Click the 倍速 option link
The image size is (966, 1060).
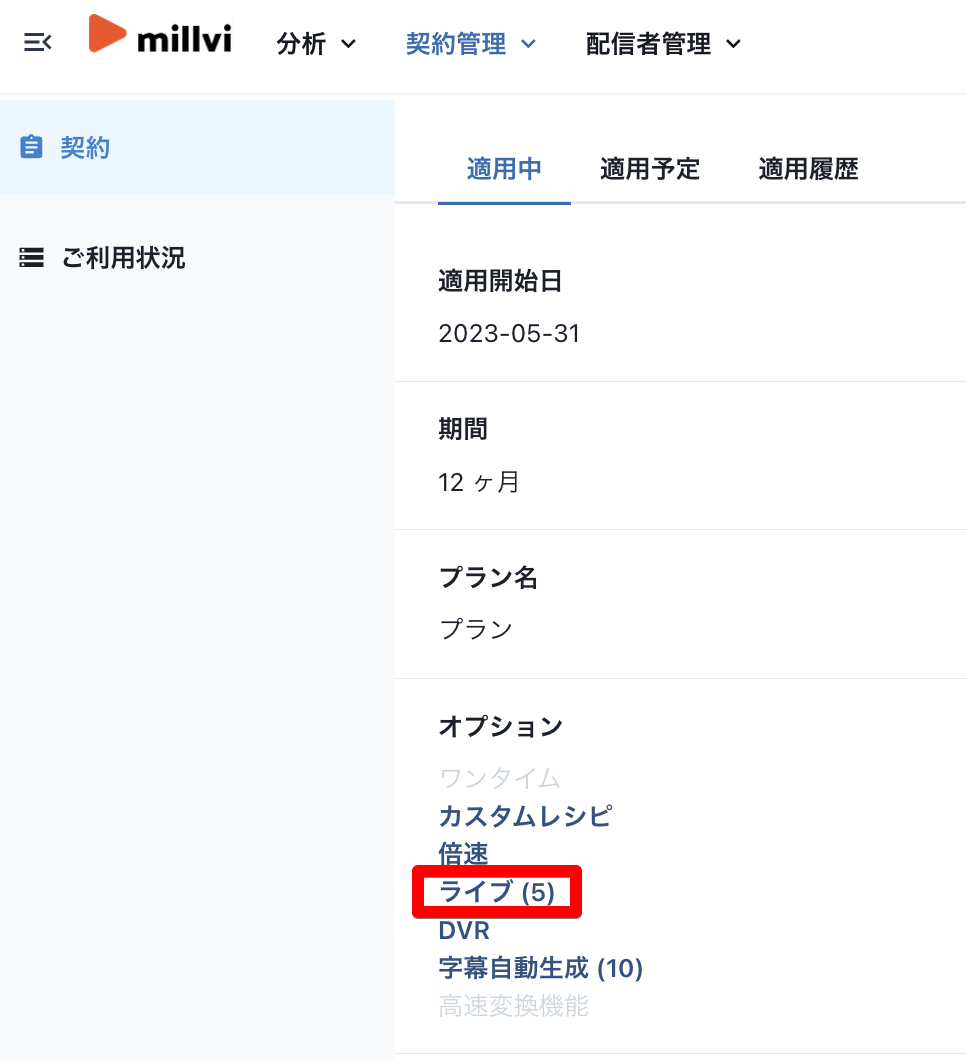tap(464, 854)
